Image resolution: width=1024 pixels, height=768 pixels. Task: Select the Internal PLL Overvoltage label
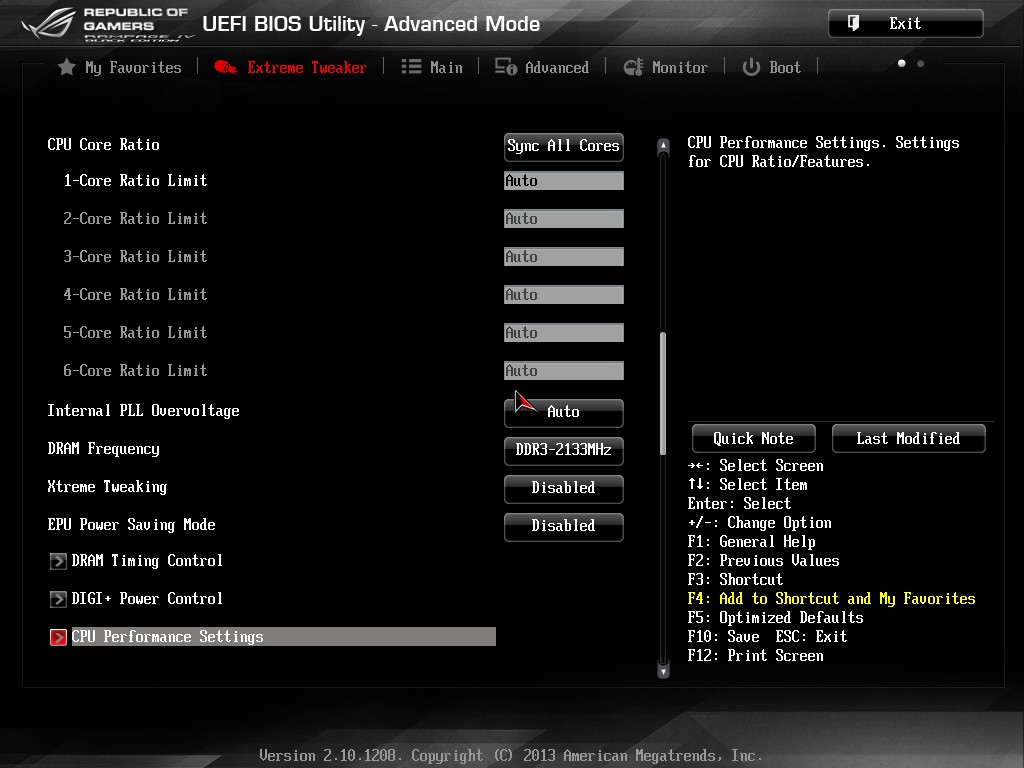pos(143,411)
